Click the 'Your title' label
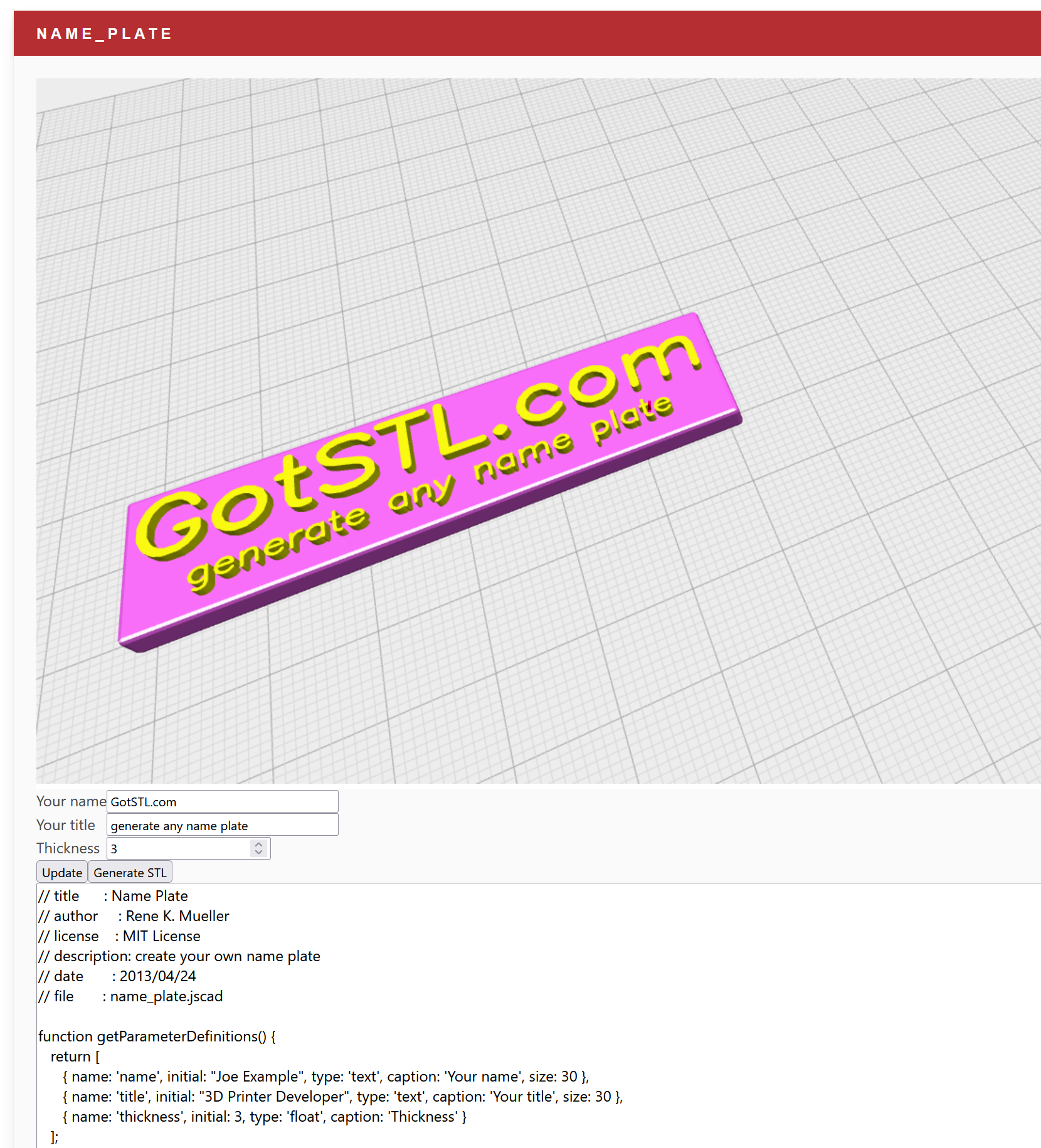1041x1148 pixels. (66, 825)
